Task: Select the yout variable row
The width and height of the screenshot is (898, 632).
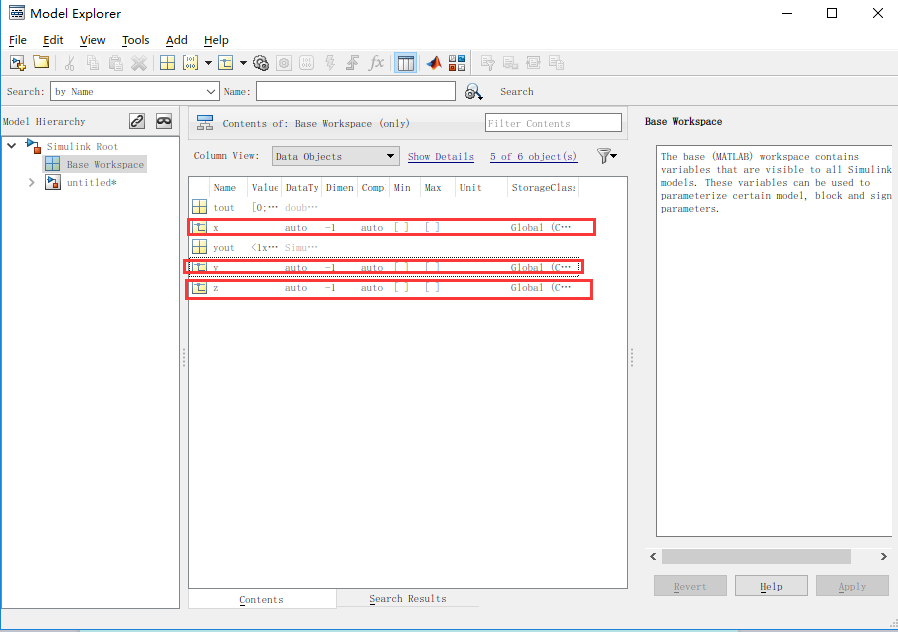Action: pyautogui.click(x=384, y=247)
